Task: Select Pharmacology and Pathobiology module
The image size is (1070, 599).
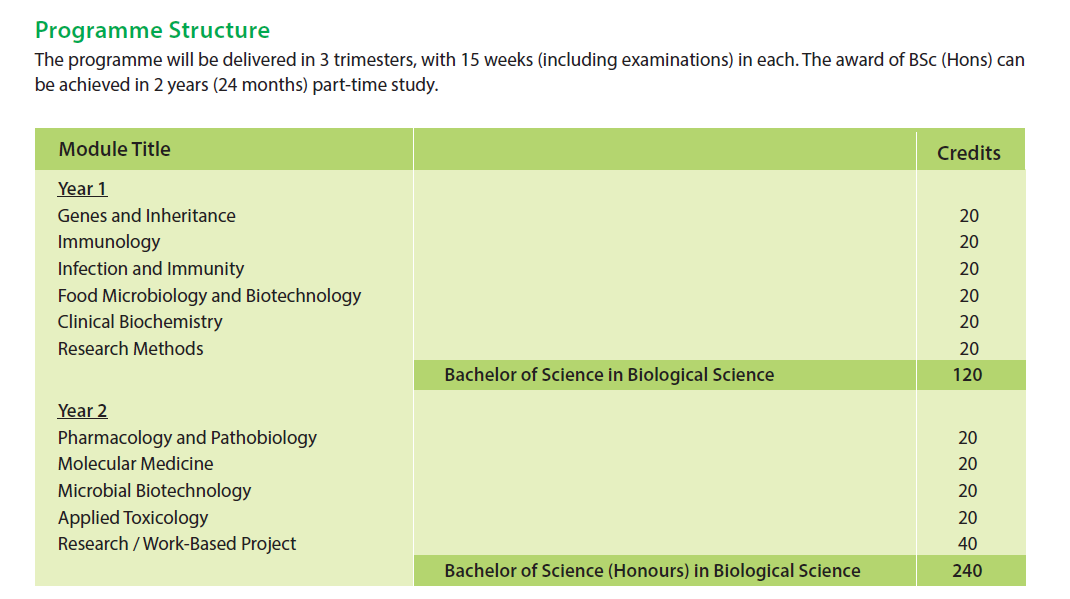Action: pyautogui.click(x=187, y=437)
